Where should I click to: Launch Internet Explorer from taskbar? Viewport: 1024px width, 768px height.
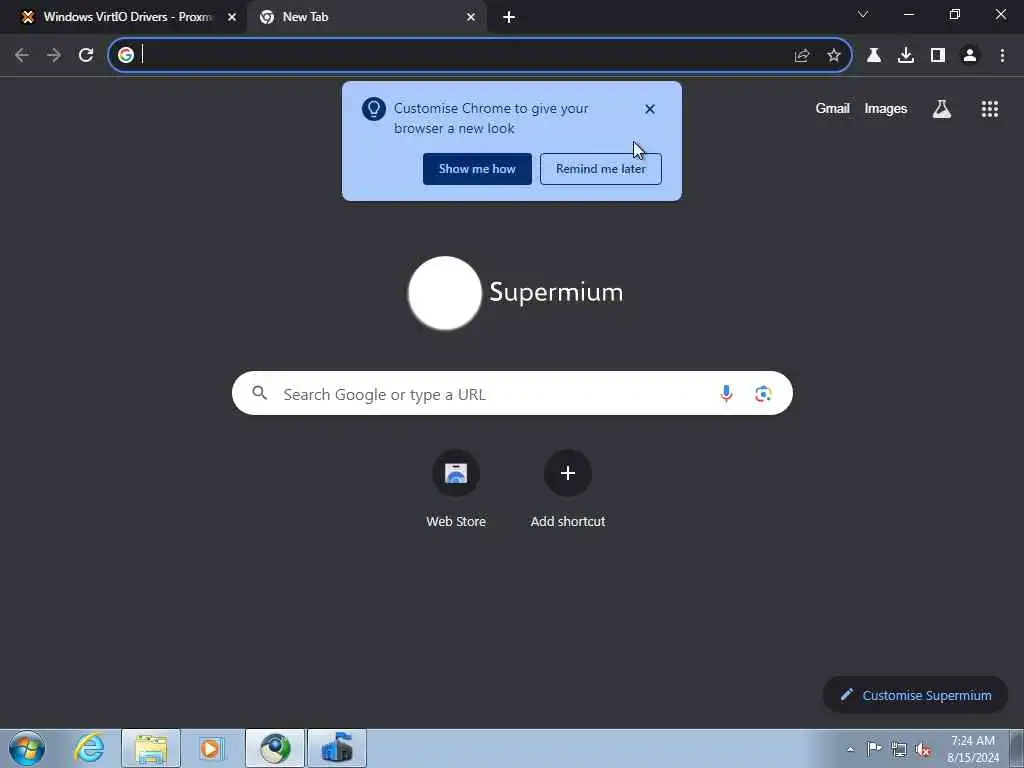click(x=89, y=748)
